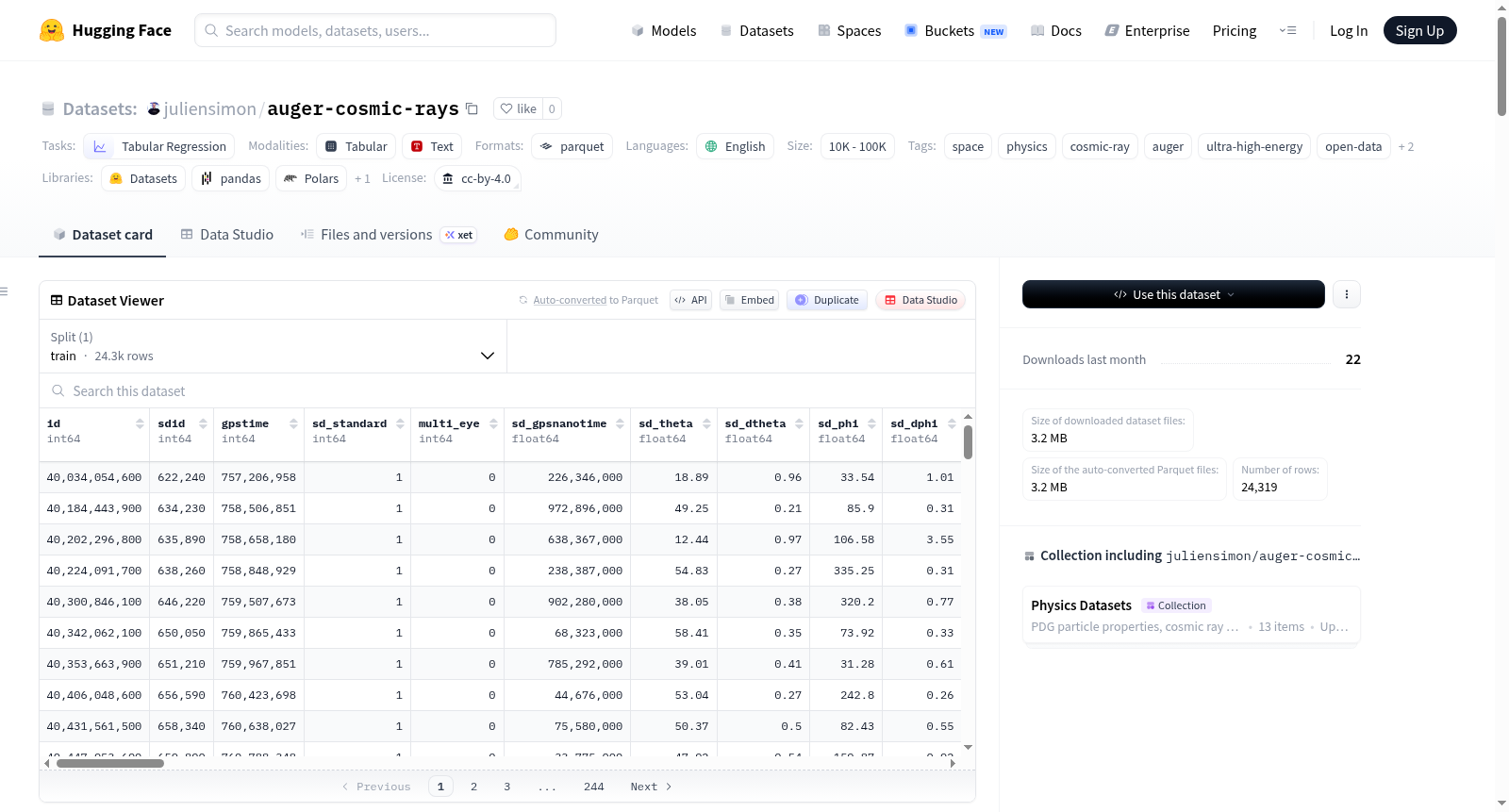The image size is (1509, 812).
Task: Focus the Search this dataset field
Action: tap(507, 390)
